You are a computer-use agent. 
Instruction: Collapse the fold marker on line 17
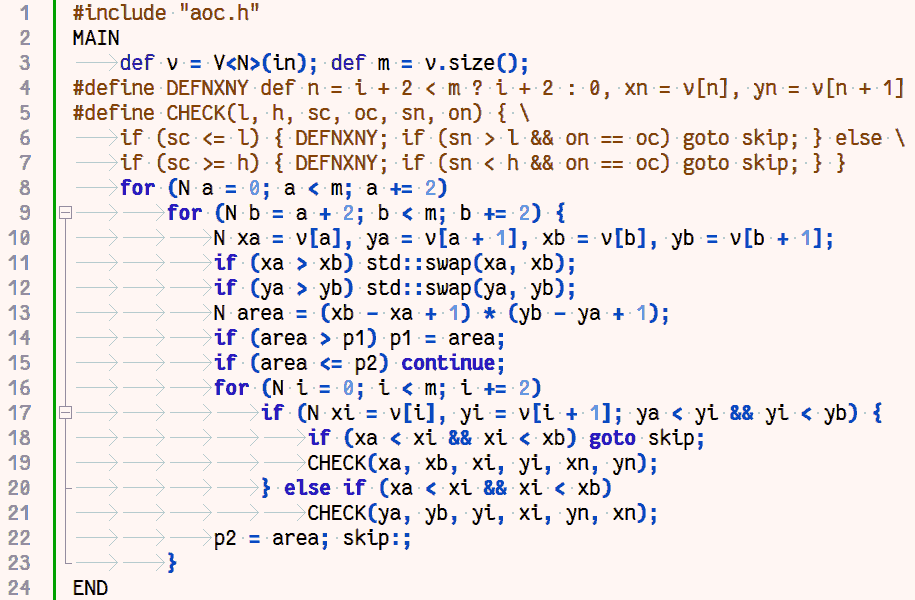(65, 413)
